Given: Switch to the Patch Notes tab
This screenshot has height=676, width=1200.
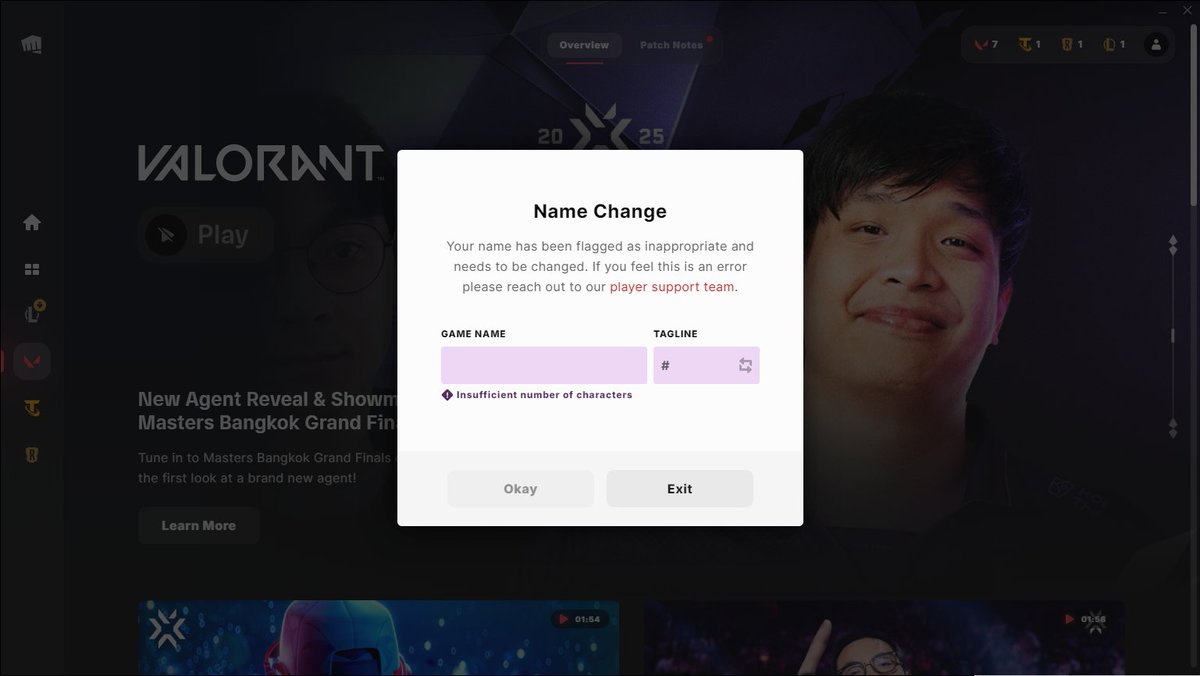Looking at the screenshot, I should coord(672,45).
